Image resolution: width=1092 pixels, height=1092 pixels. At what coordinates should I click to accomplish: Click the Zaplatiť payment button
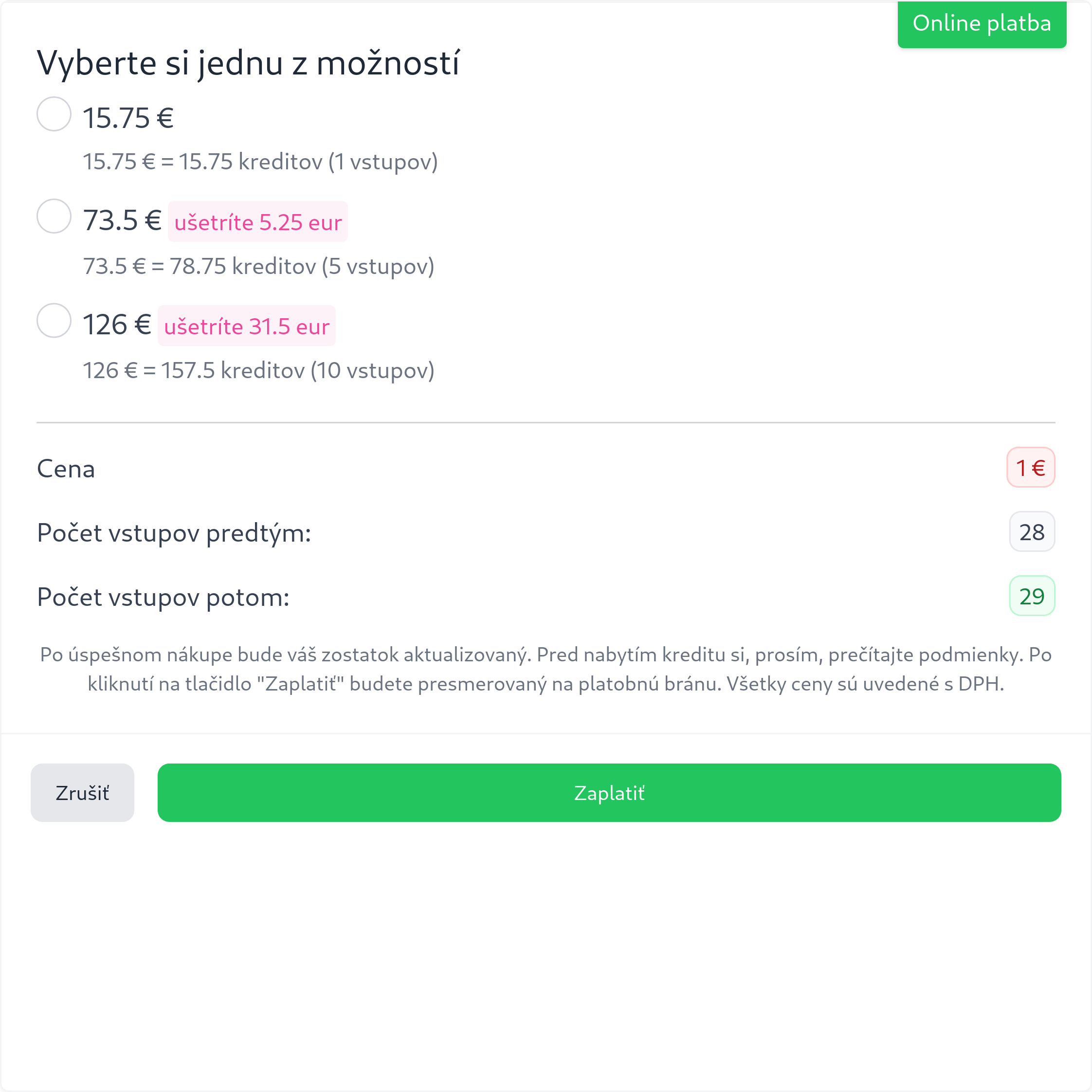point(608,793)
